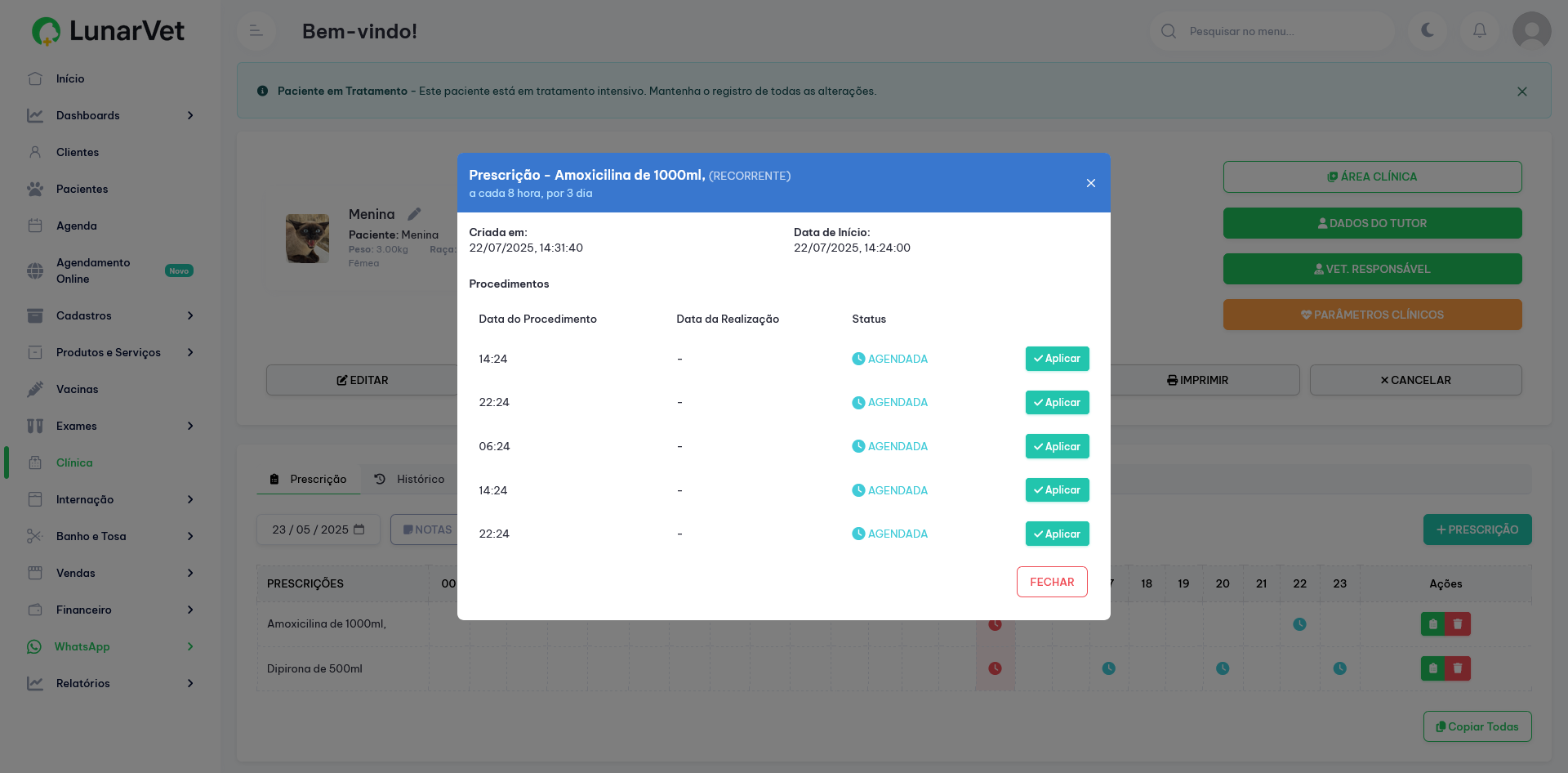Toggle the sidebar hamburger menu

[256, 31]
